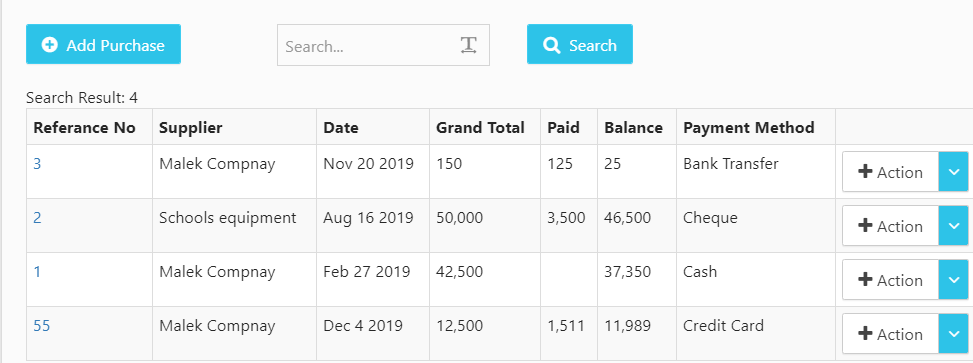The image size is (973, 363).
Task: Expand Action dropdown arrow for Credit Card row
Action: click(953, 334)
